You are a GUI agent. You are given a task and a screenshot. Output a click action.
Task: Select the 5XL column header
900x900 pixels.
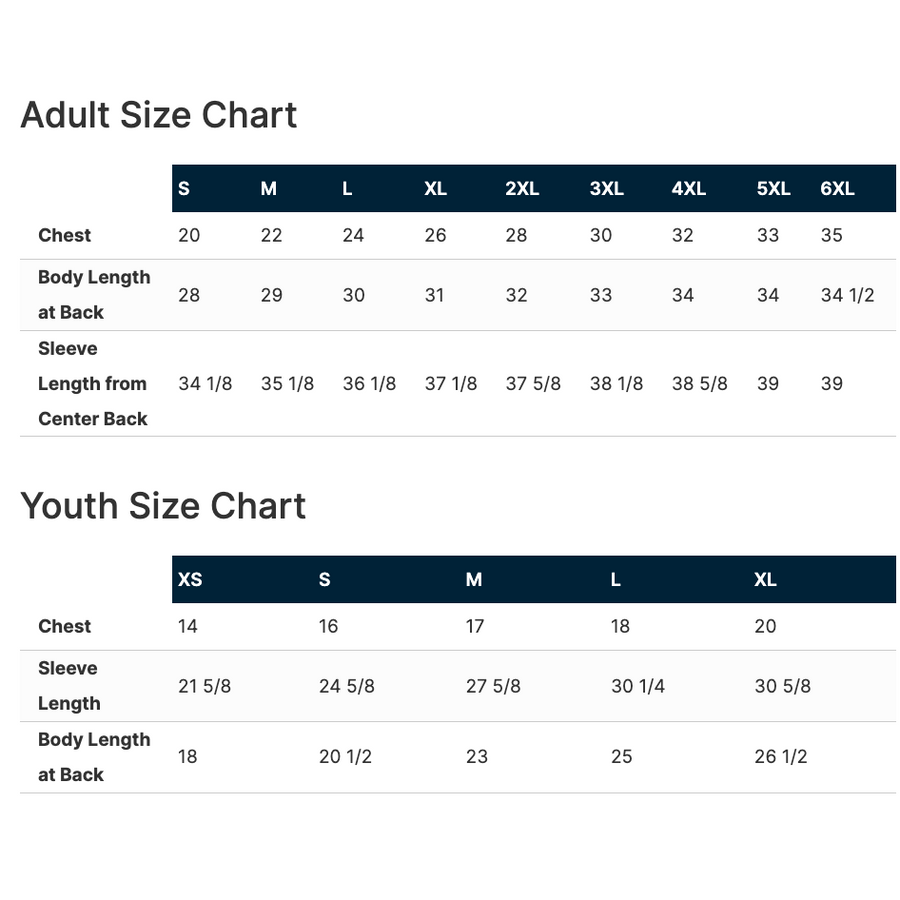[773, 188]
